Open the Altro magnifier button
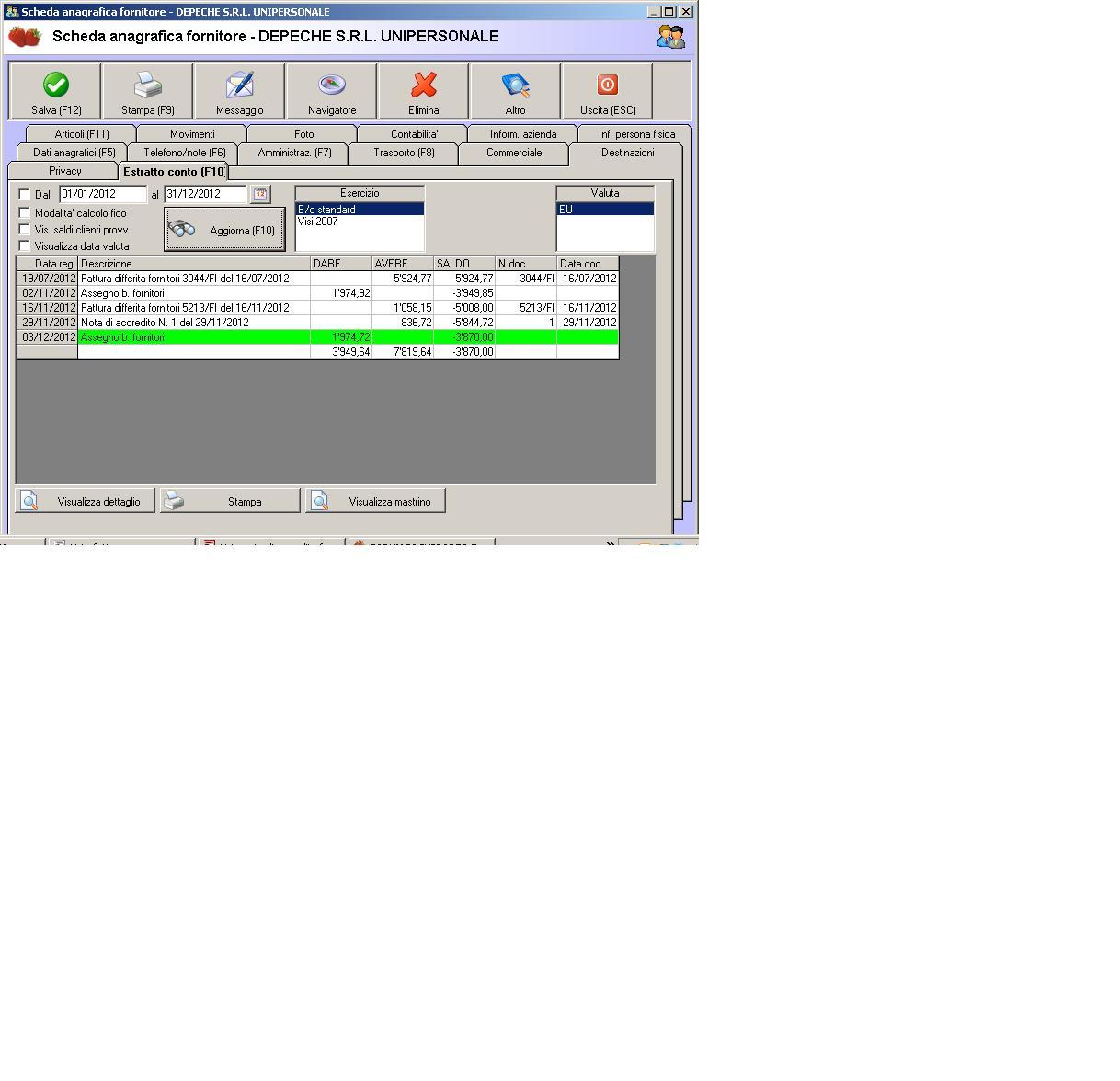 point(515,91)
